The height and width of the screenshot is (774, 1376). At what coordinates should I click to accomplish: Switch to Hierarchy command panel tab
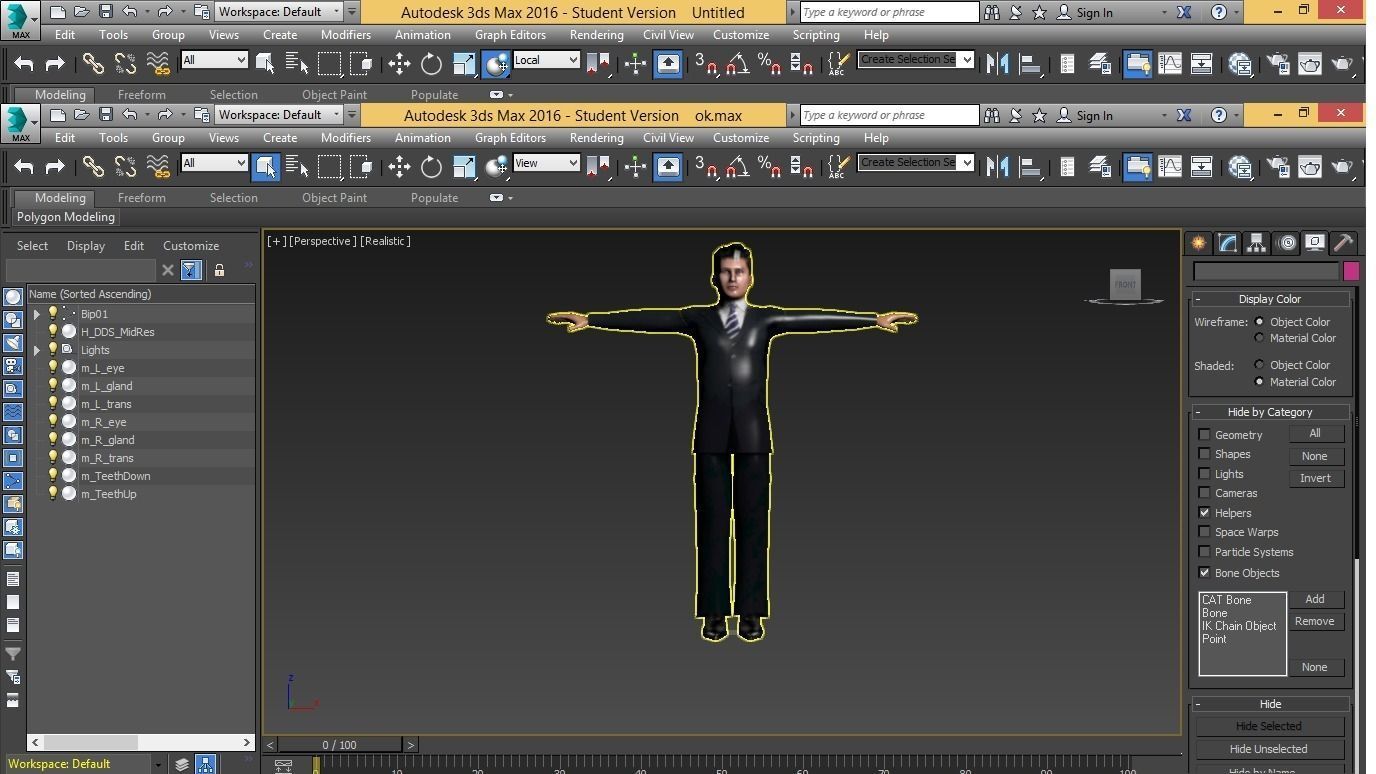1256,243
